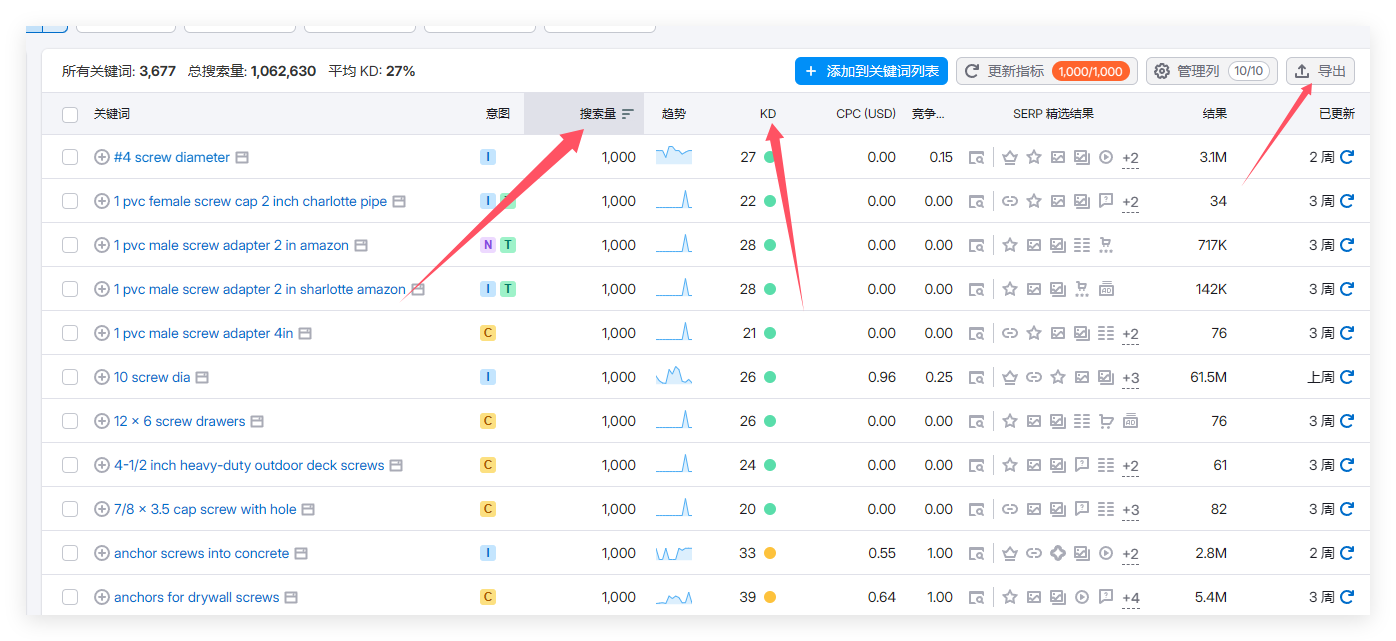Add #4 screw diameter with plus icon
Viewport: 1396px width, 641px height.
[101, 157]
